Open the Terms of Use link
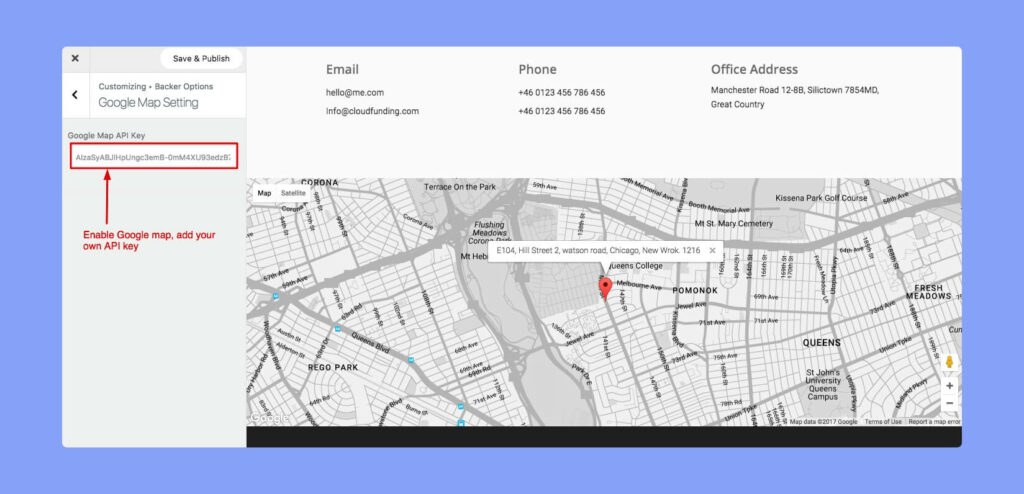The height and width of the screenshot is (494, 1024). pyautogui.click(x=883, y=421)
